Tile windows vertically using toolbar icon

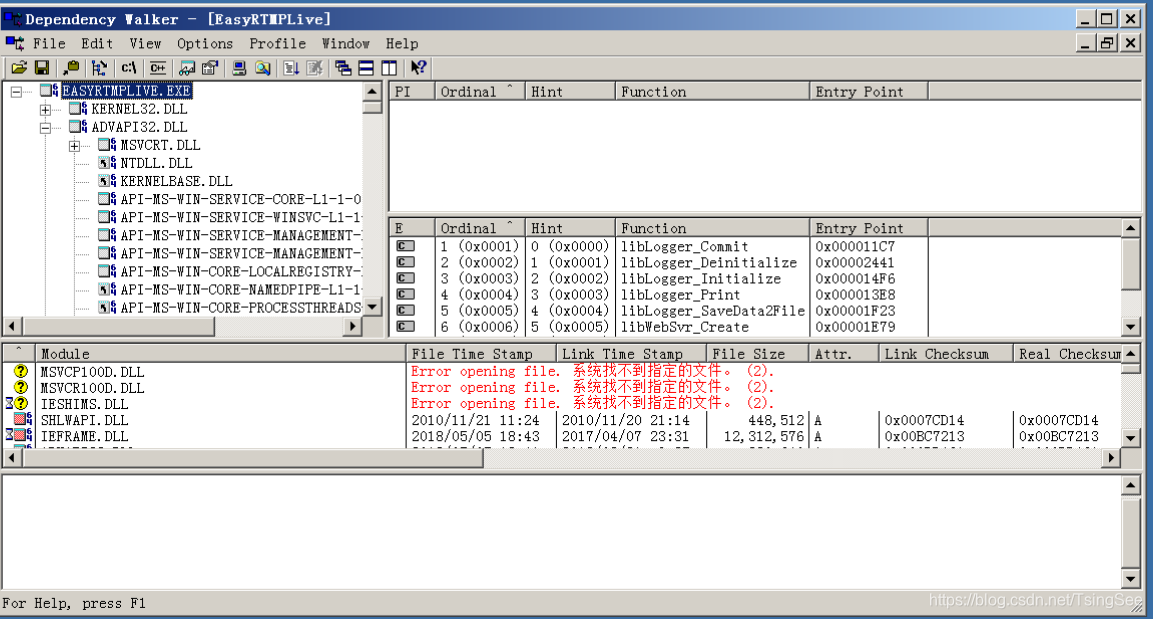[x=389, y=68]
